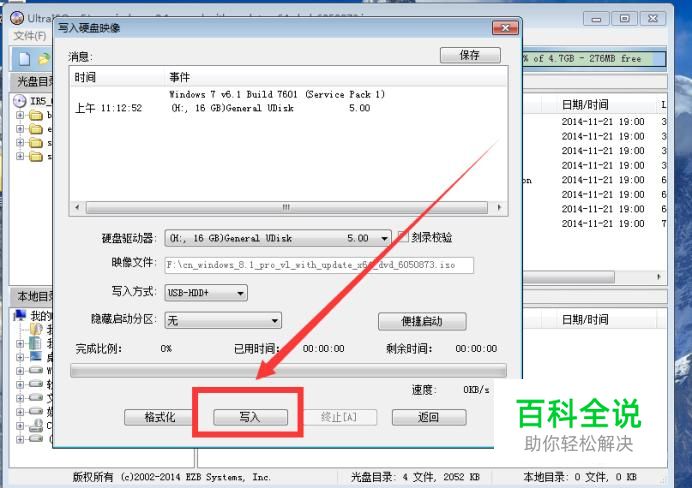
Task: Click the hard drive icon labeled W
Action: [36, 370]
